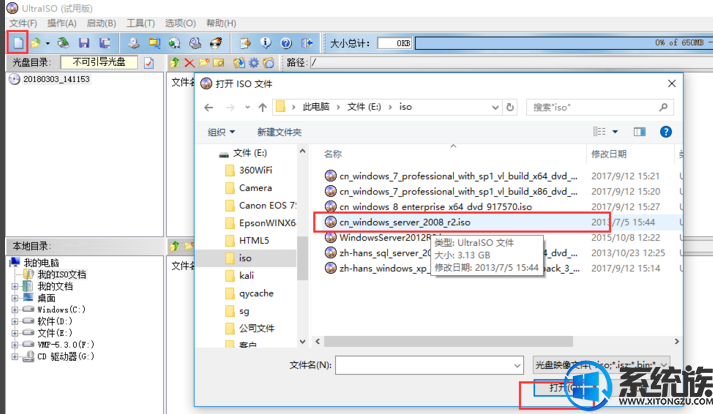
Task: Click the New Folder icon in disc toolbar
Action: click(x=204, y=63)
